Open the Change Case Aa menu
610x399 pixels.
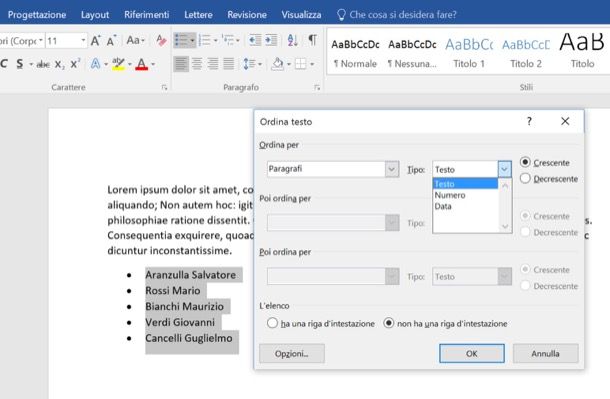135,40
